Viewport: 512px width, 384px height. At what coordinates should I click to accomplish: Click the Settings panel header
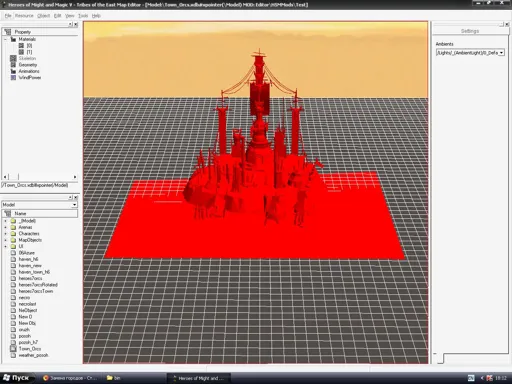[470, 31]
